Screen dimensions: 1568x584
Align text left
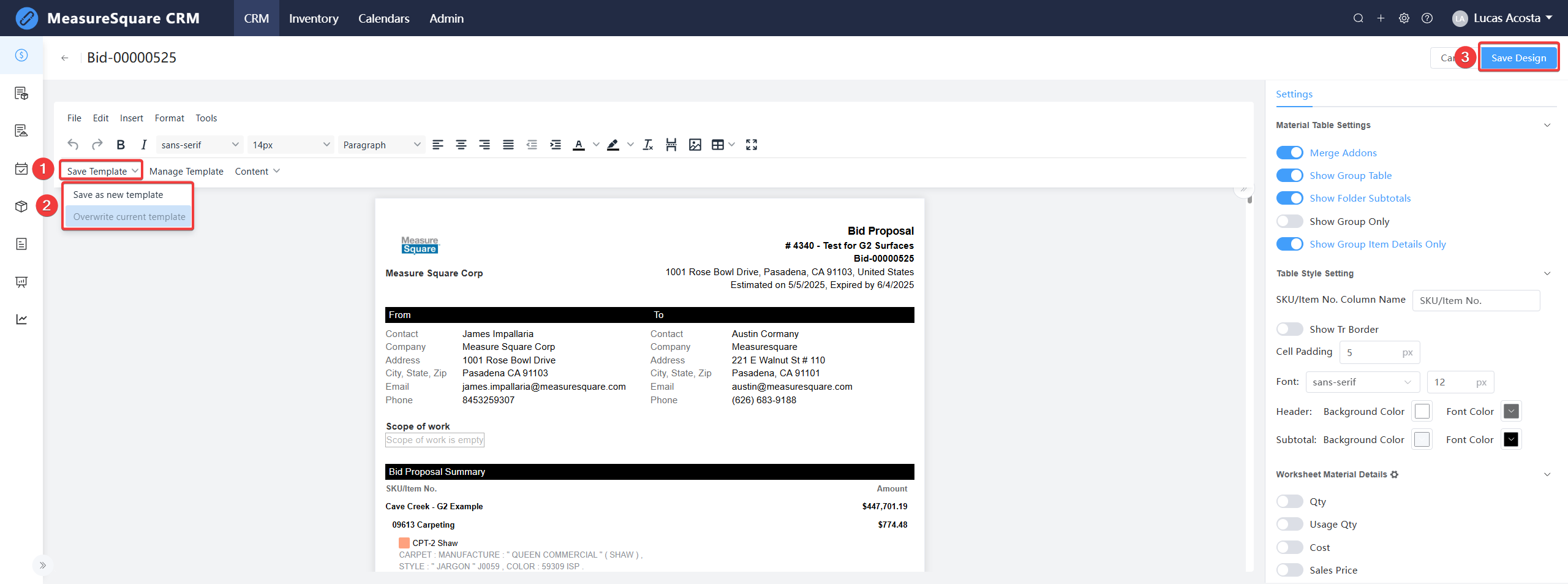pyautogui.click(x=438, y=145)
